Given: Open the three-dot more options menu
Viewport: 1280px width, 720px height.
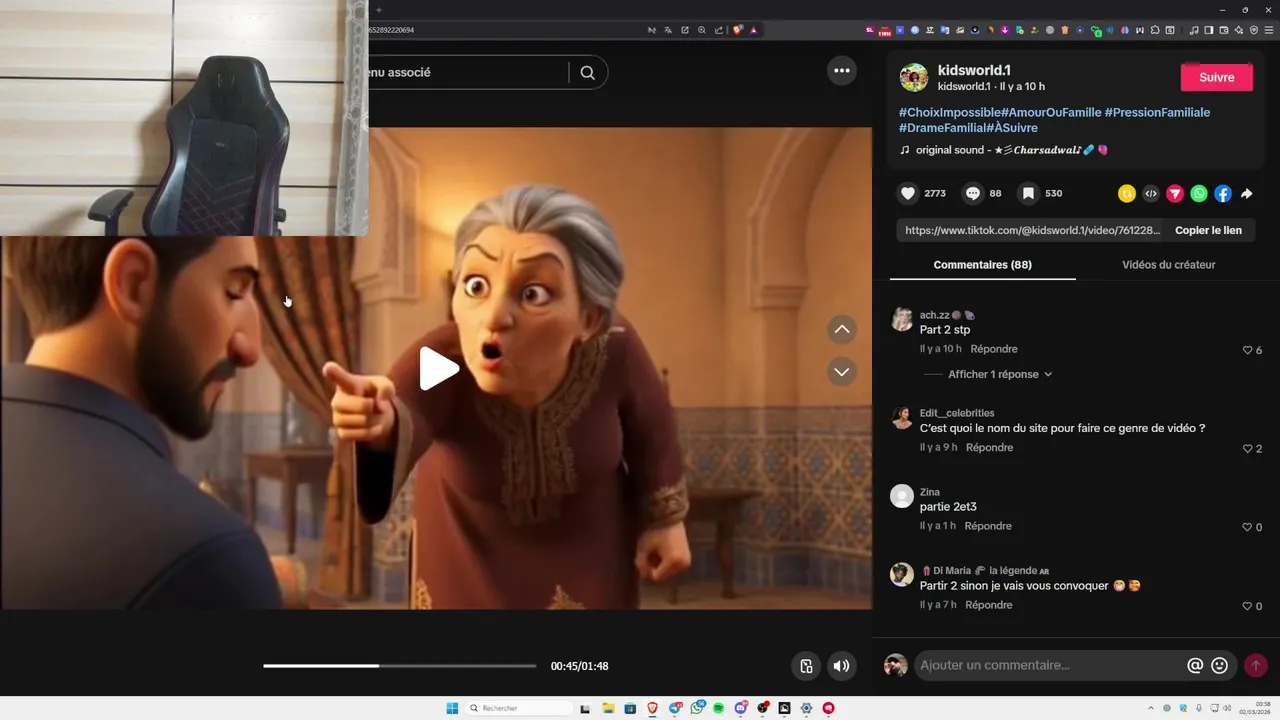Looking at the screenshot, I should click(x=842, y=70).
